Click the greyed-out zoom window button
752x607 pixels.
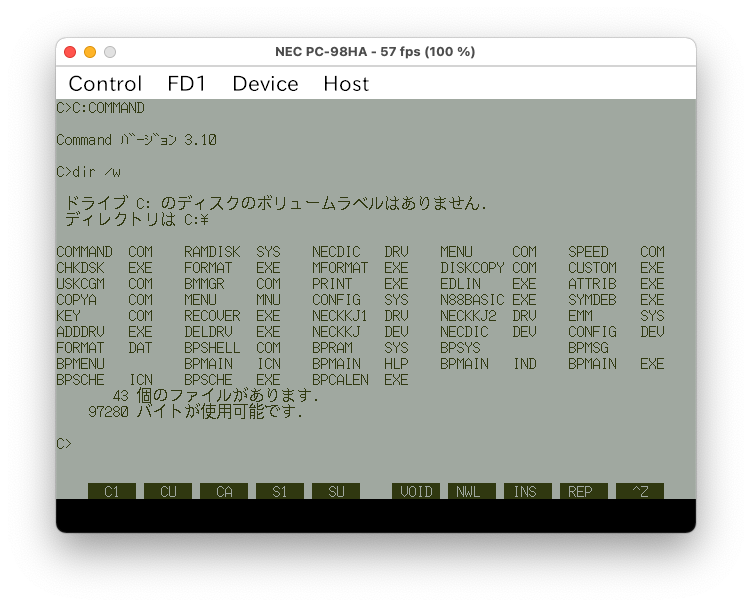click(x=110, y=52)
